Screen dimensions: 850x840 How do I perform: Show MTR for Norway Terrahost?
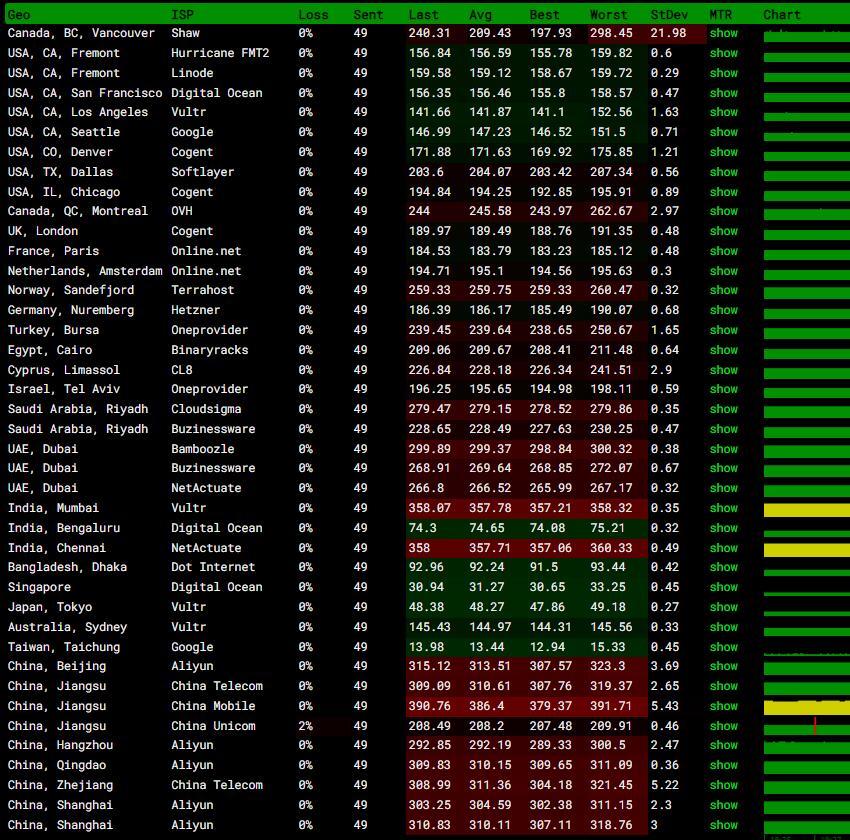coord(723,290)
